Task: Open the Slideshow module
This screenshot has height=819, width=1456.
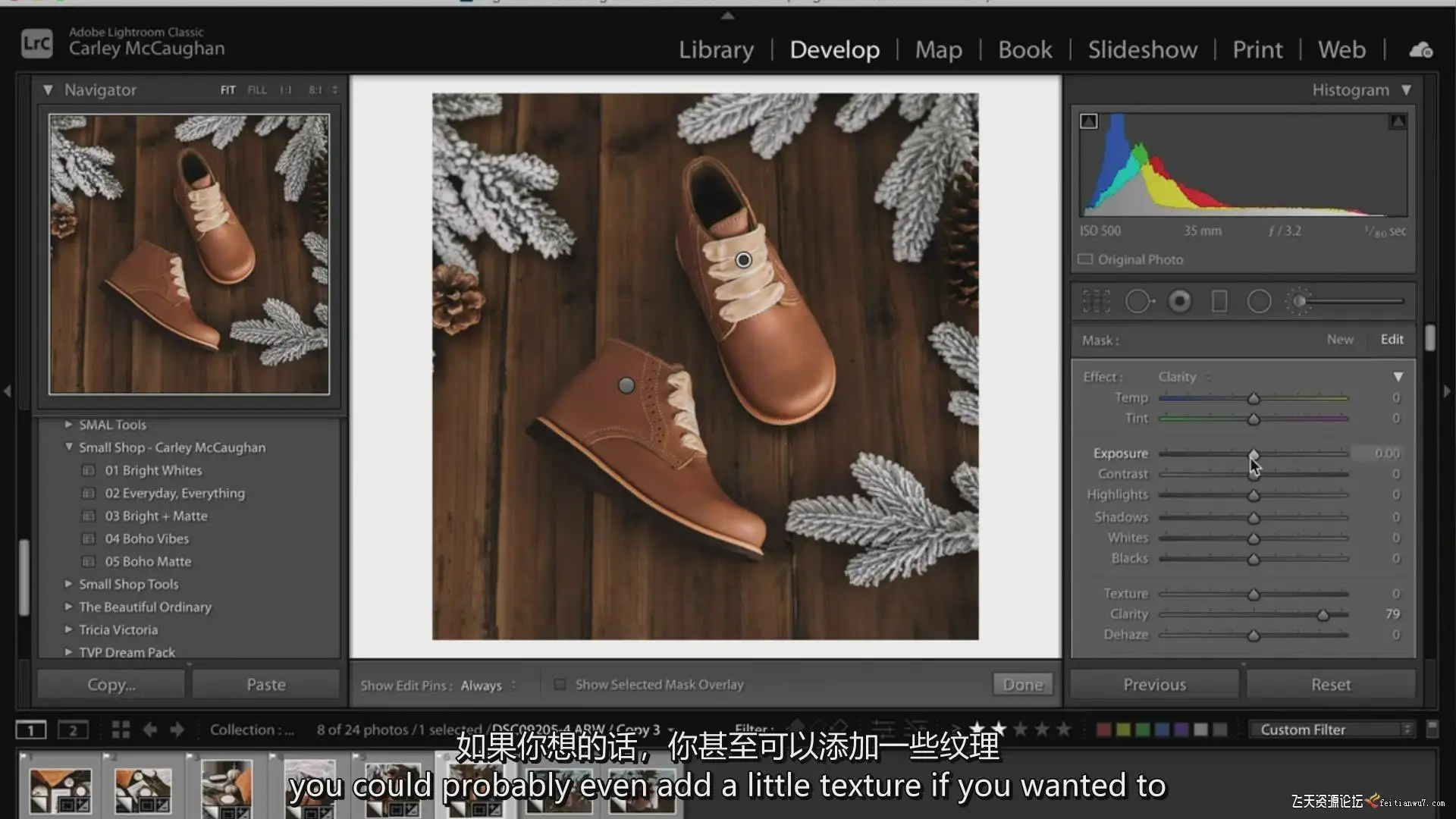Action: coord(1142,50)
